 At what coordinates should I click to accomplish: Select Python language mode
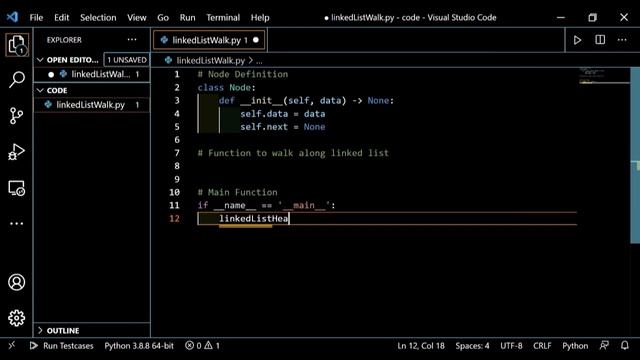point(575,346)
